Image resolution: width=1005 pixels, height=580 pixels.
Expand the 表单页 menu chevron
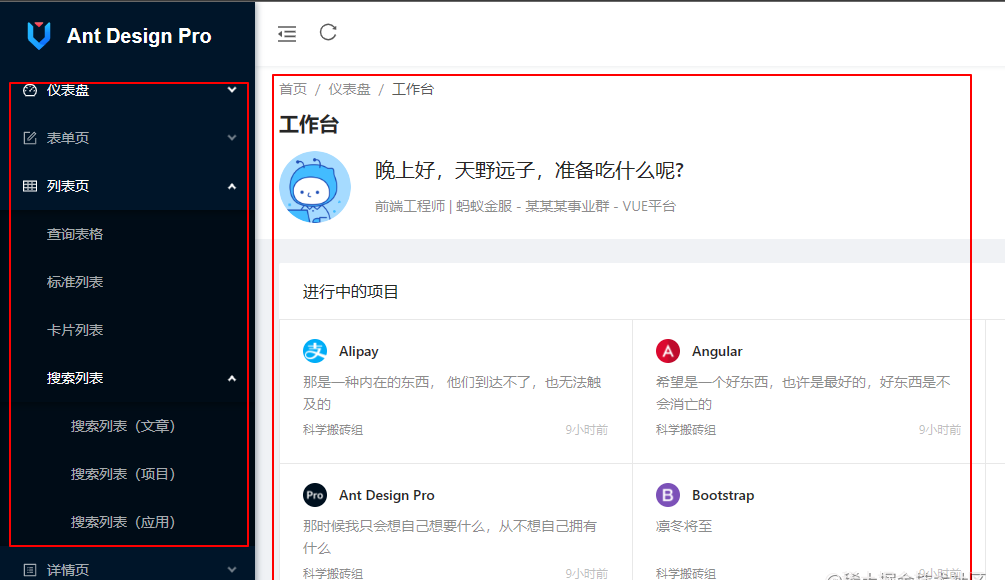coord(232,138)
